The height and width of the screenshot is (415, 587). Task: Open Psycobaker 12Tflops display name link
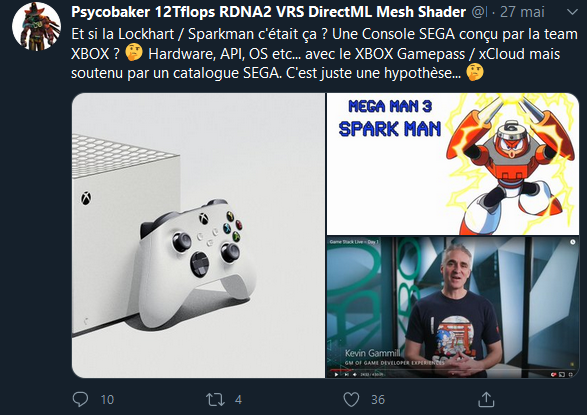point(268,12)
